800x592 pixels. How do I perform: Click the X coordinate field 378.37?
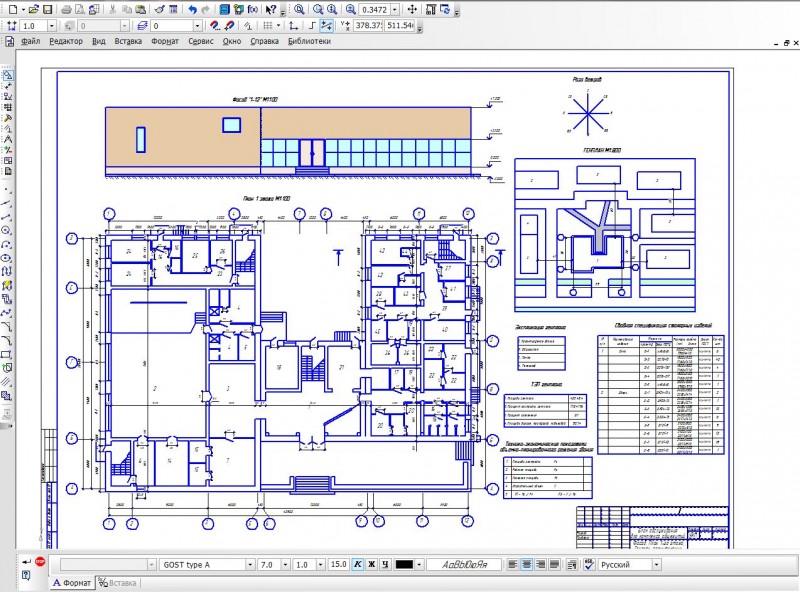pyautogui.click(x=367, y=25)
